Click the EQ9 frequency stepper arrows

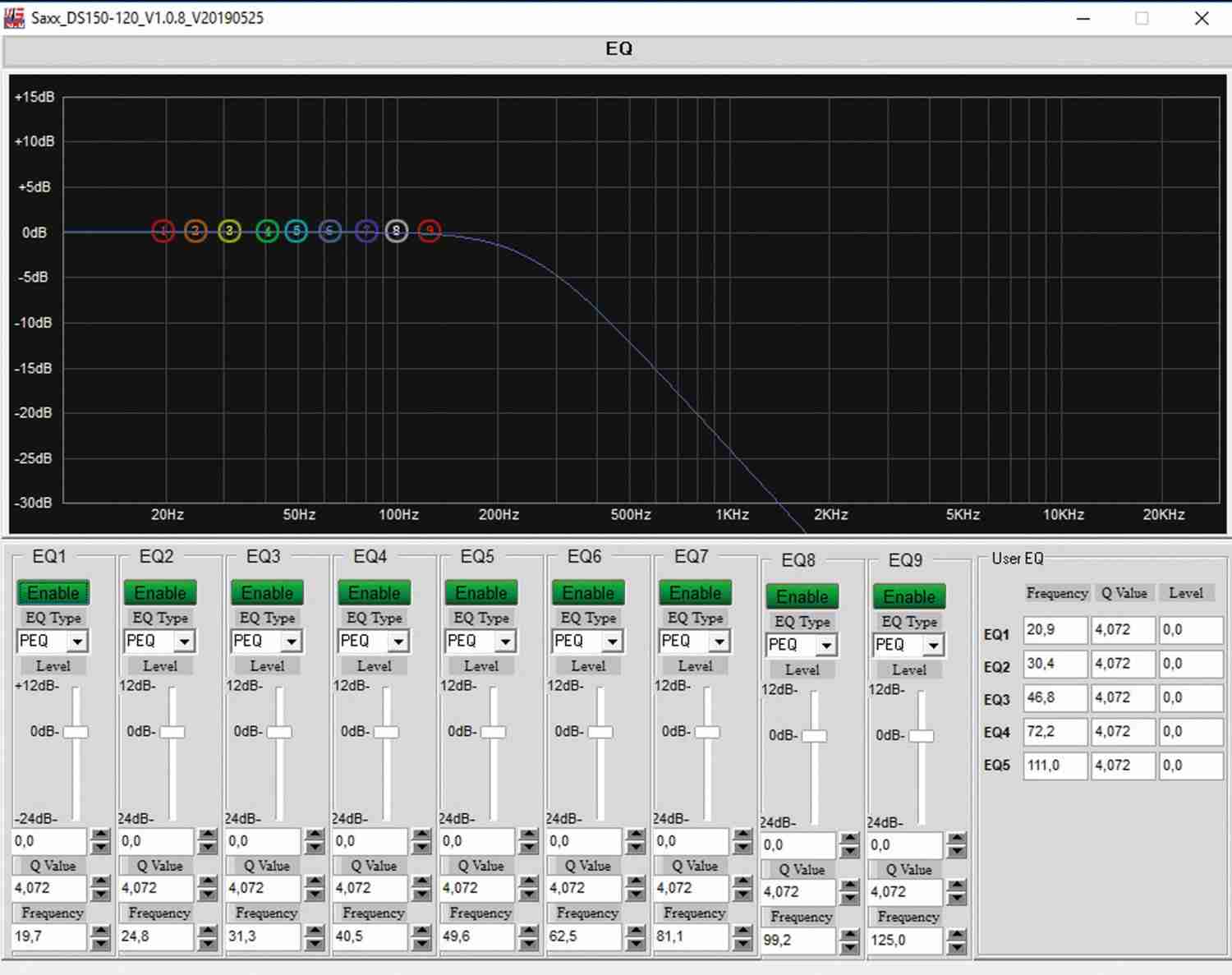click(x=956, y=941)
